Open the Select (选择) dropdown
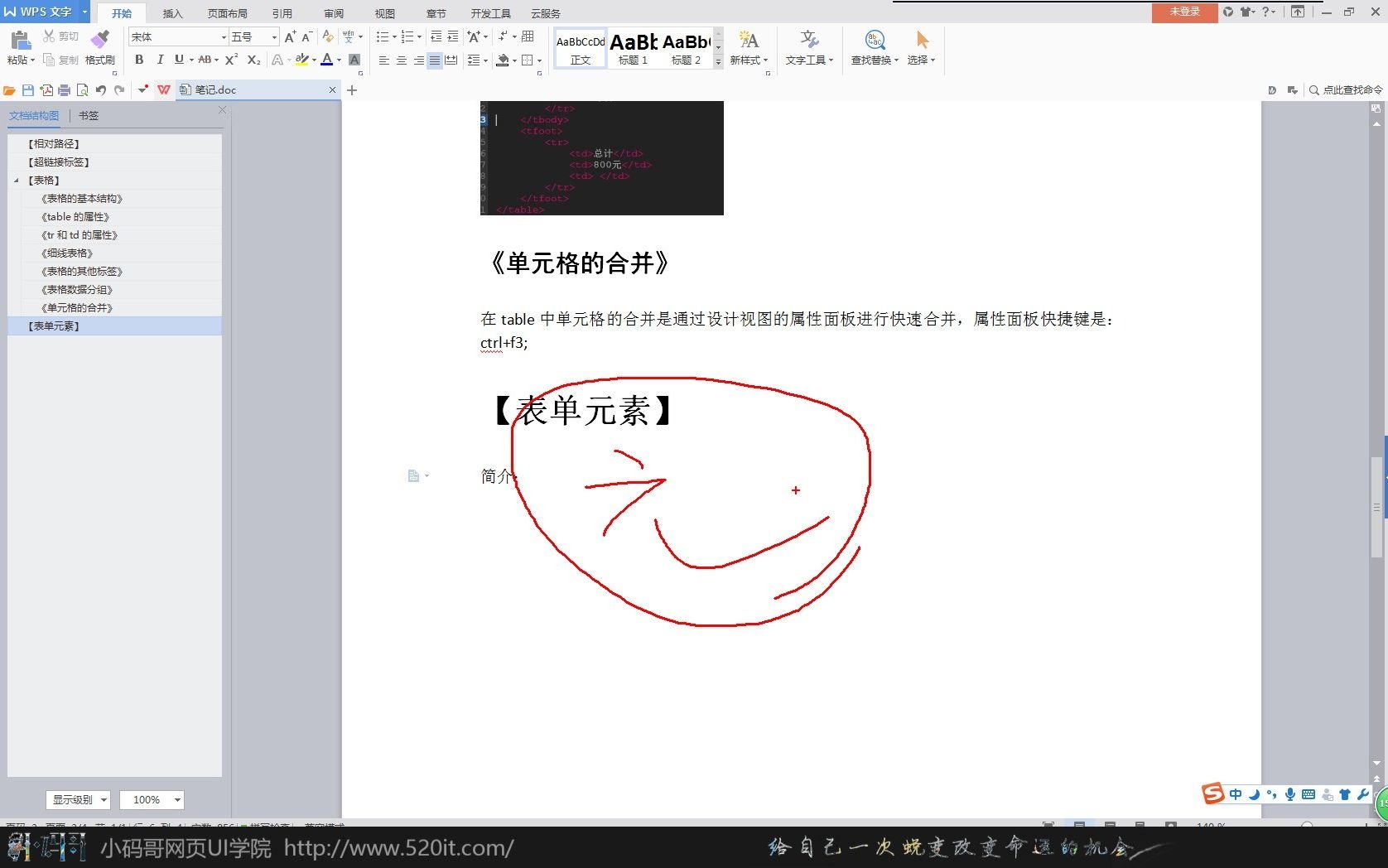1388x868 pixels. click(x=921, y=60)
